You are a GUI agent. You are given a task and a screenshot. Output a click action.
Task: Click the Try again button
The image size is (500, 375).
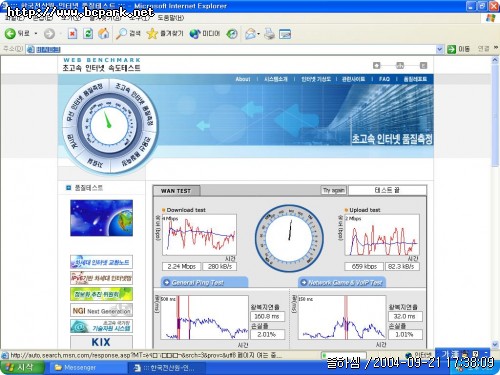pyautogui.click(x=334, y=190)
